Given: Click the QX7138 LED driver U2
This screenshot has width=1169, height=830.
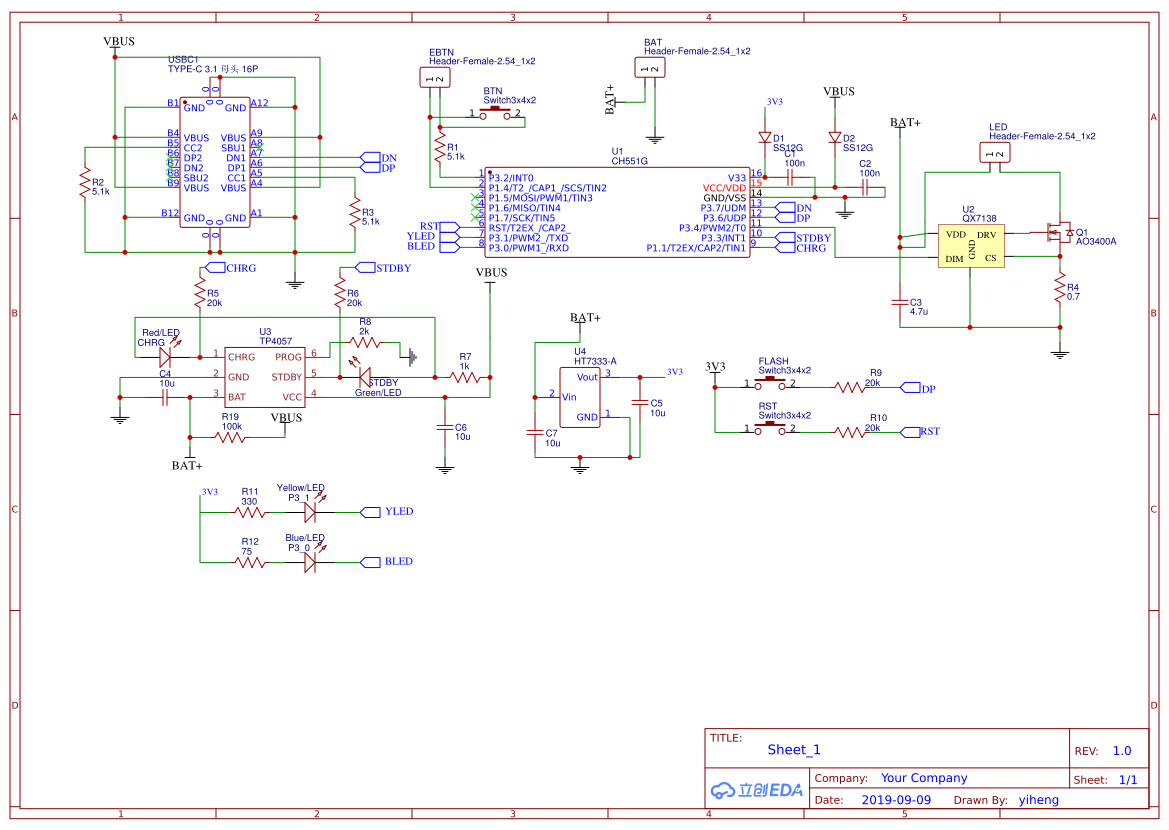Looking at the screenshot, I should tap(969, 245).
